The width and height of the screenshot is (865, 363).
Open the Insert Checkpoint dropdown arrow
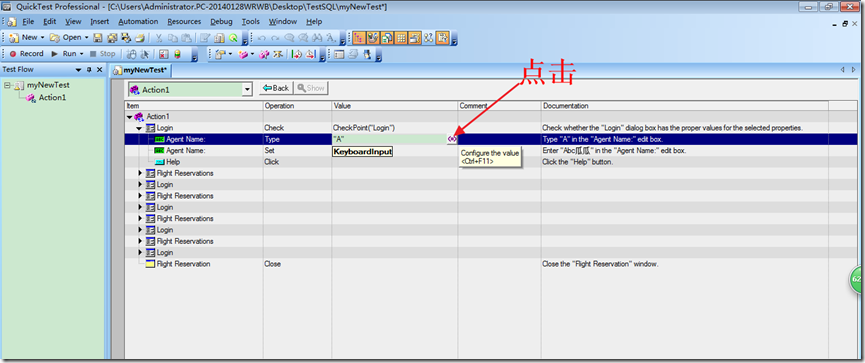[231, 54]
